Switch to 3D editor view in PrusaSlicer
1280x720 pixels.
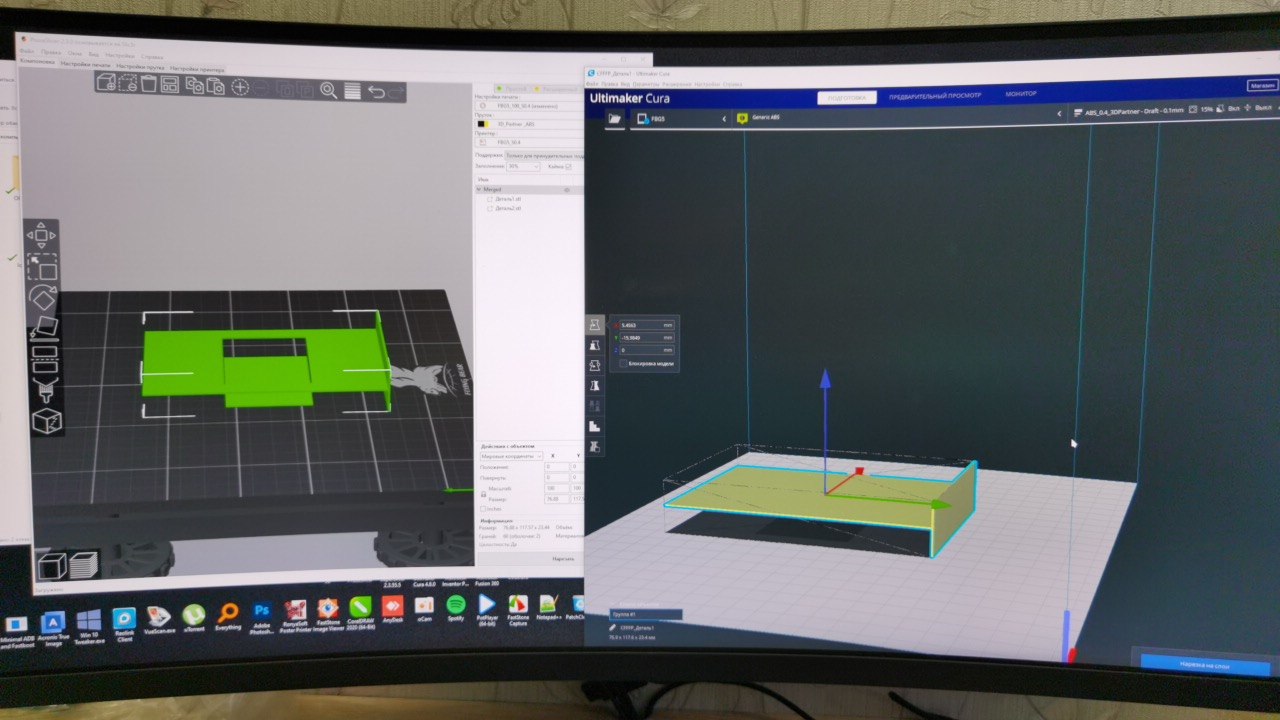(52, 566)
